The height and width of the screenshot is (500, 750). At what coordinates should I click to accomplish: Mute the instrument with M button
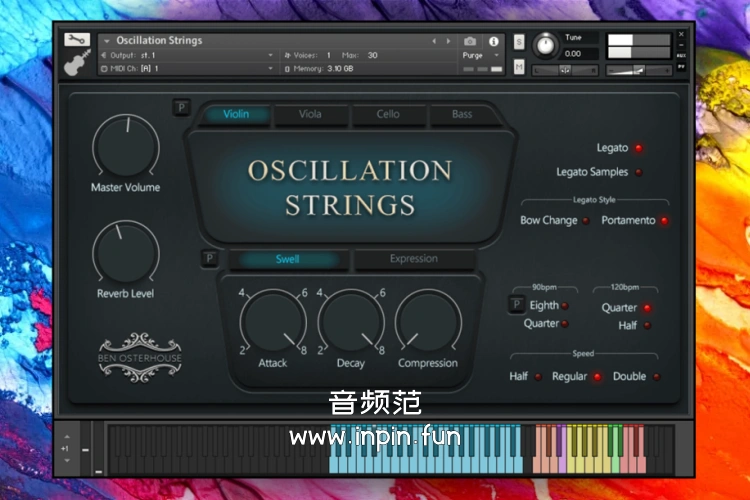point(519,67)
